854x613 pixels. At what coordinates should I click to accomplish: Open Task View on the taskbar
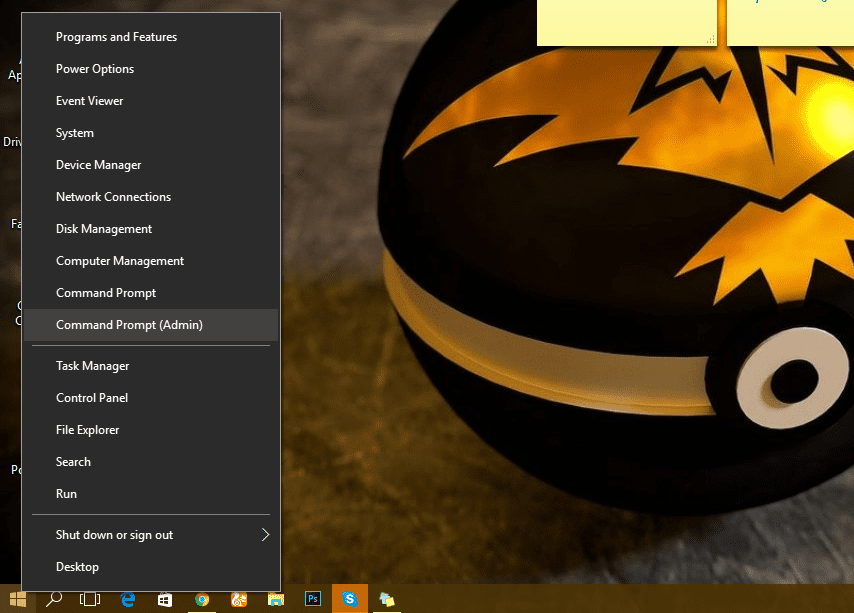tap(90, 599)
